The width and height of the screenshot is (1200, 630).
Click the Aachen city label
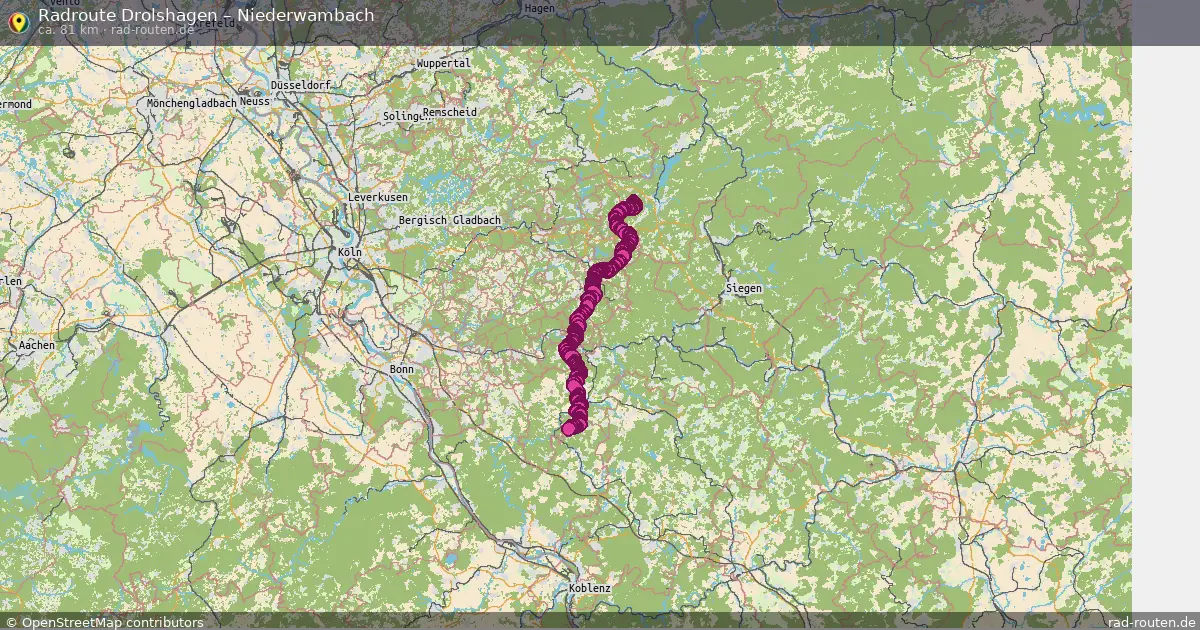point(36,345)
